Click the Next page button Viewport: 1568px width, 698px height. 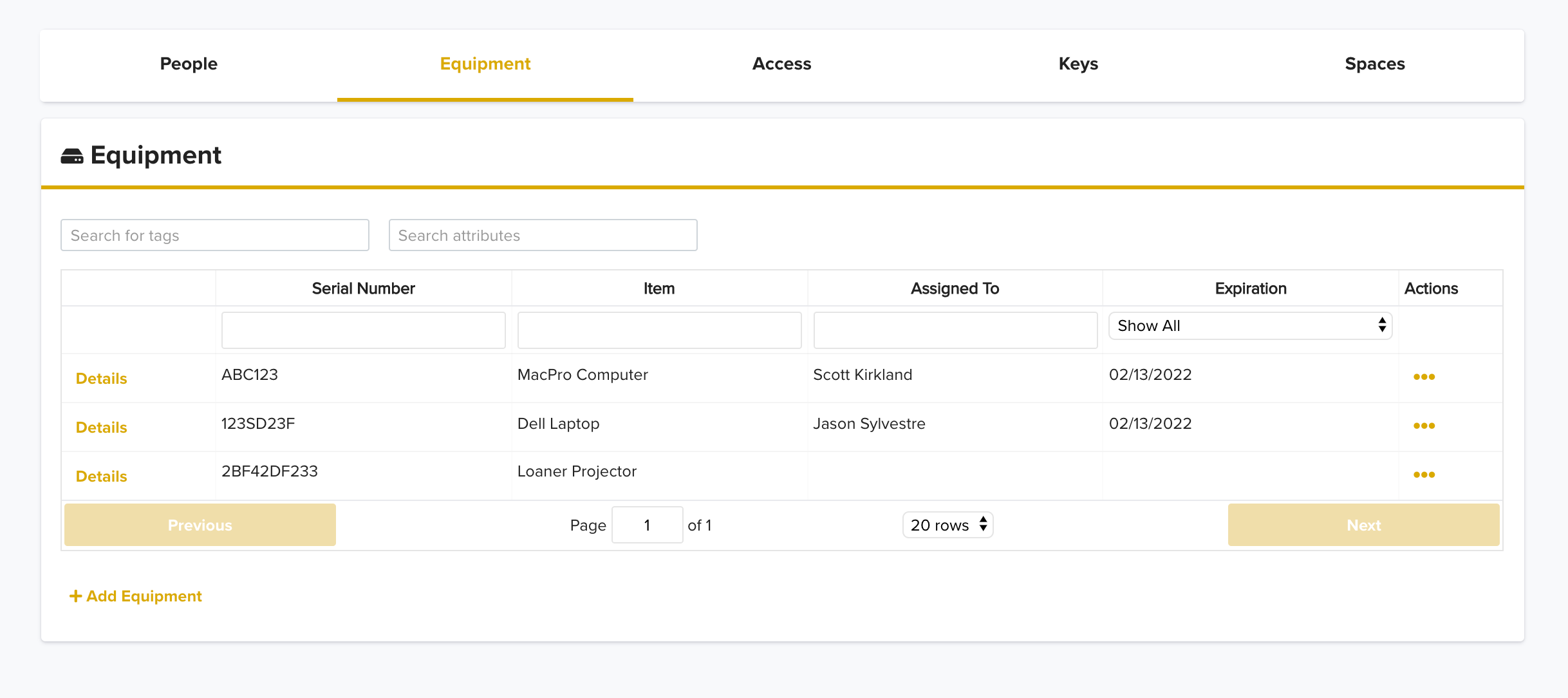(x=1363, y=525)
